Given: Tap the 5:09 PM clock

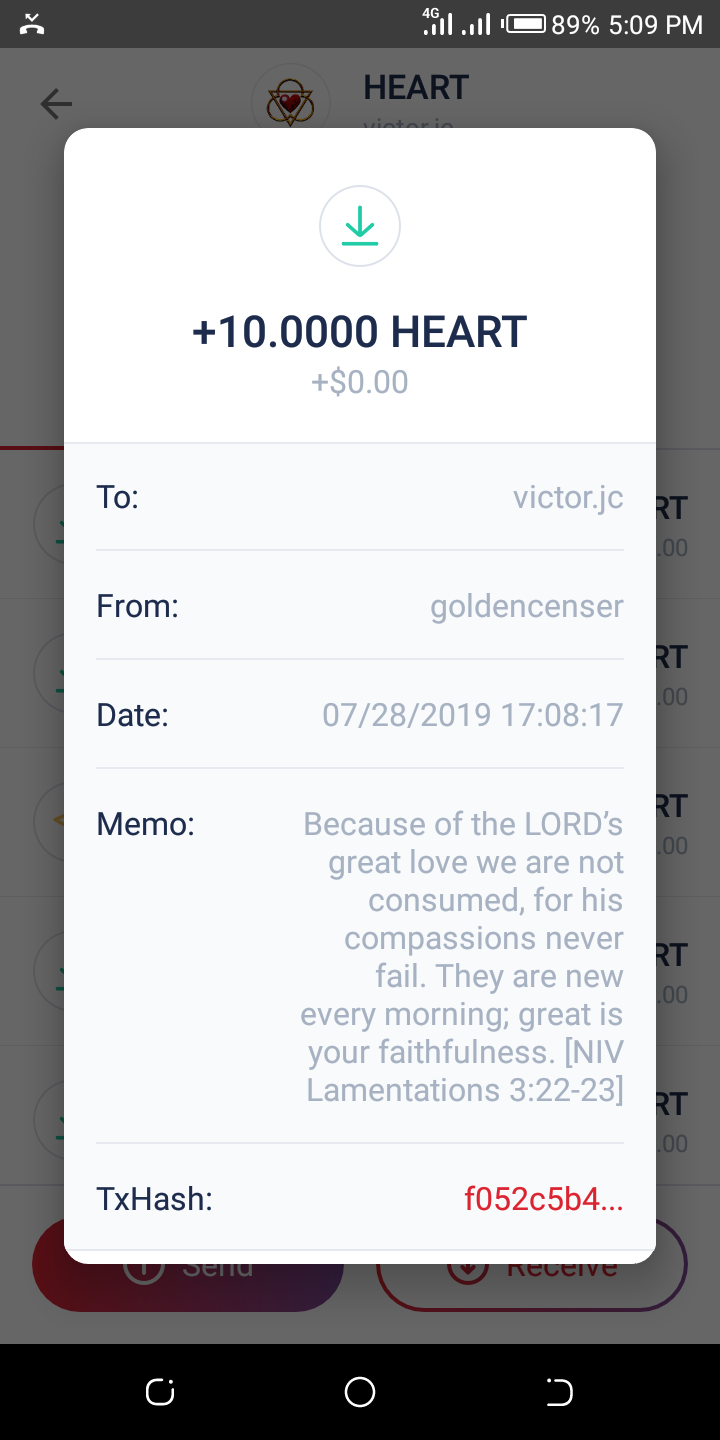Looking at the screenshot, I should pyautogui.click(x=655, y=24).
